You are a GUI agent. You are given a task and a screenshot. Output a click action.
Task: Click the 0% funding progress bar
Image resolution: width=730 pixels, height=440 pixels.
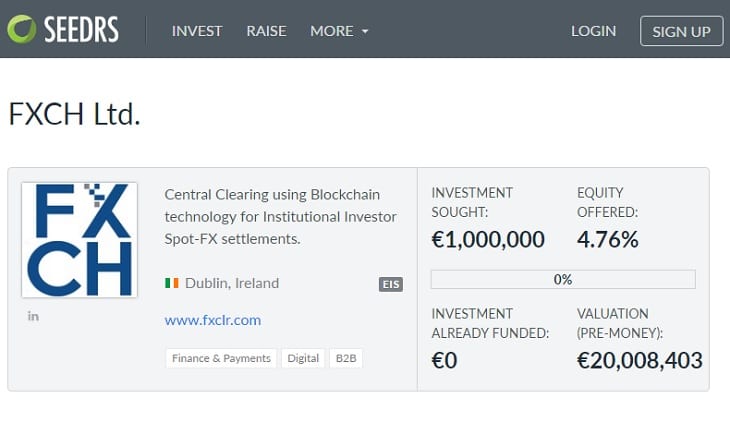pyautogui.click(x=563, y=279)
